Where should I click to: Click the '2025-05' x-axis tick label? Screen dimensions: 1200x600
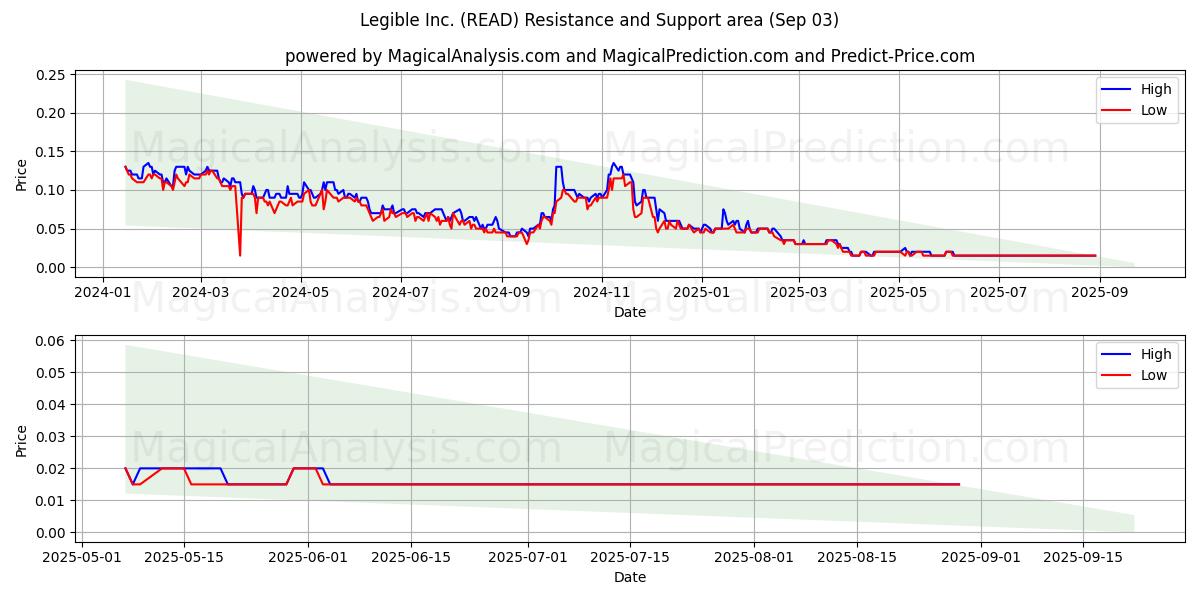899,292
